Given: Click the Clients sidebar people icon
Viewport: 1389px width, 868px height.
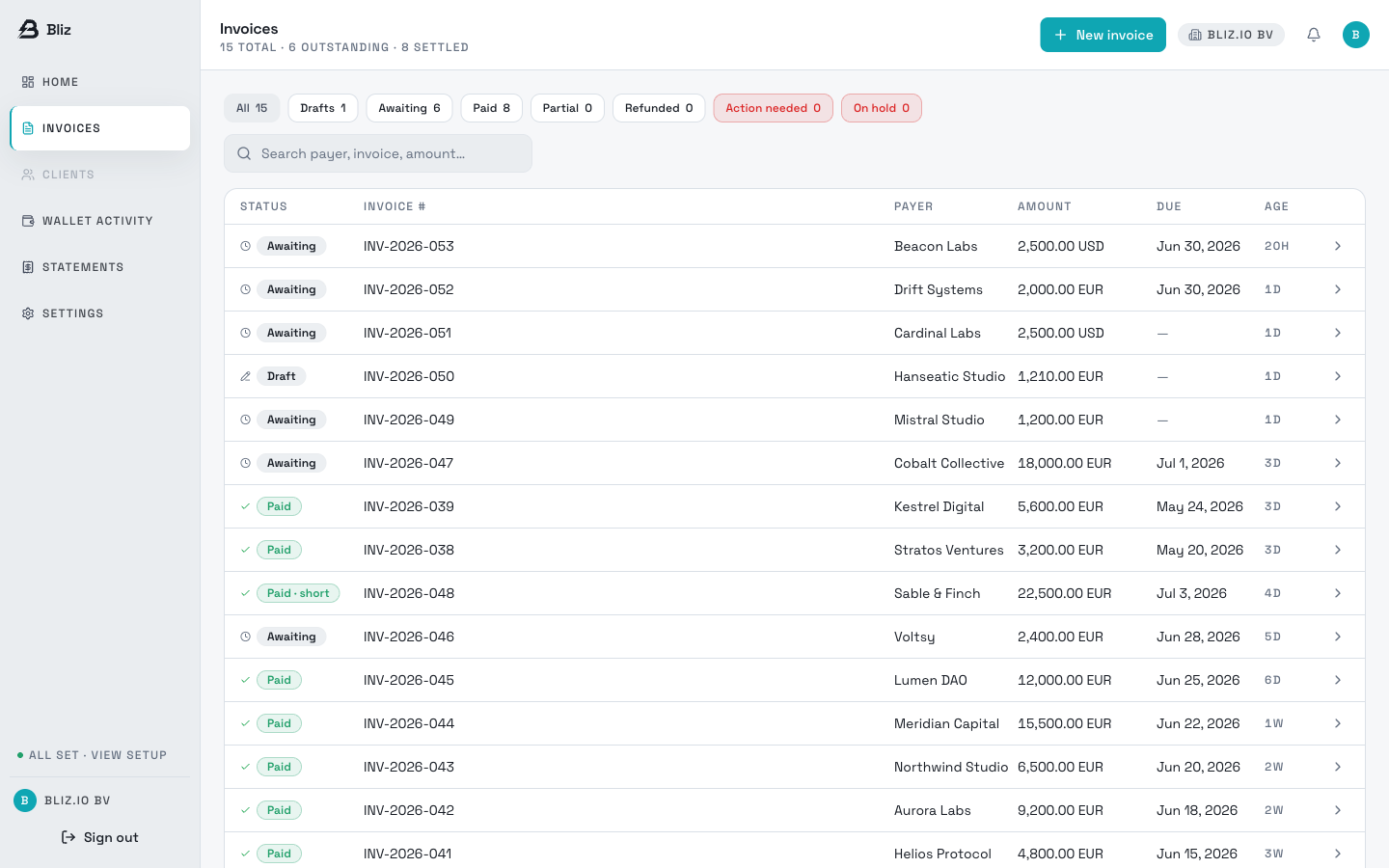Looking at the screenshot, I should coord(28,175).
